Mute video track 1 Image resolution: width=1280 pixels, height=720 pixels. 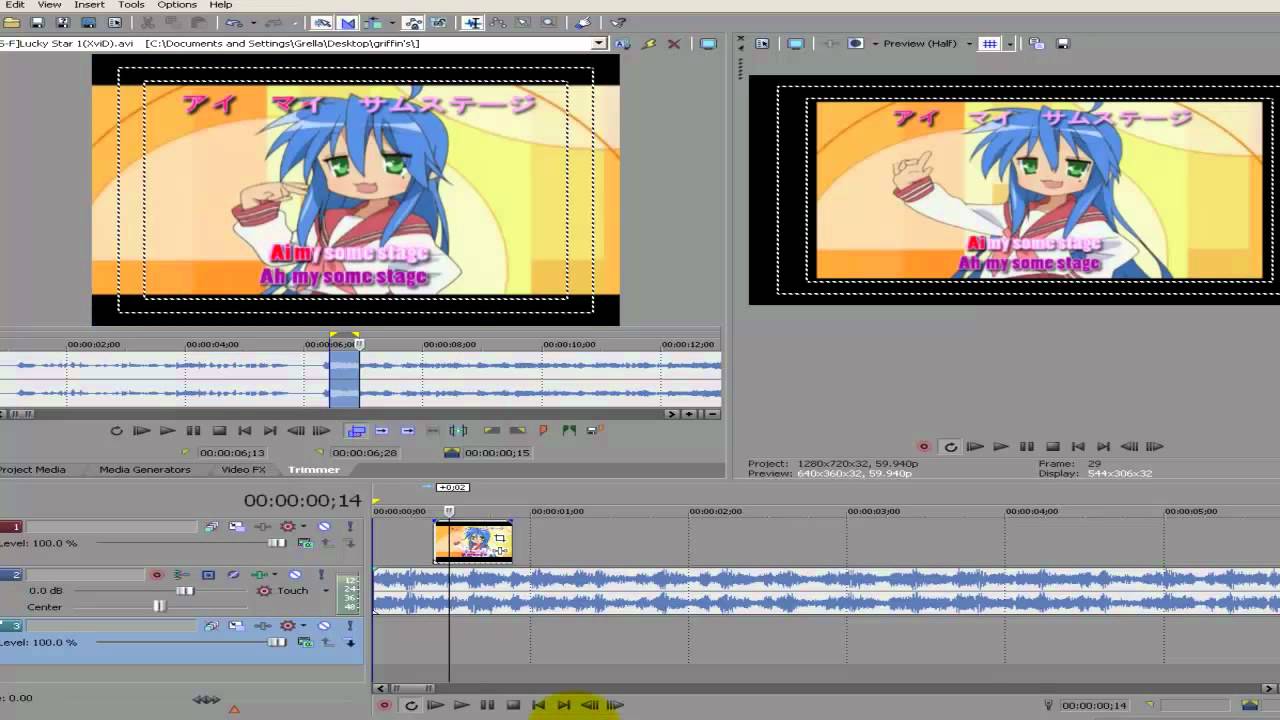pyautogui.click(x=324, y=527)
